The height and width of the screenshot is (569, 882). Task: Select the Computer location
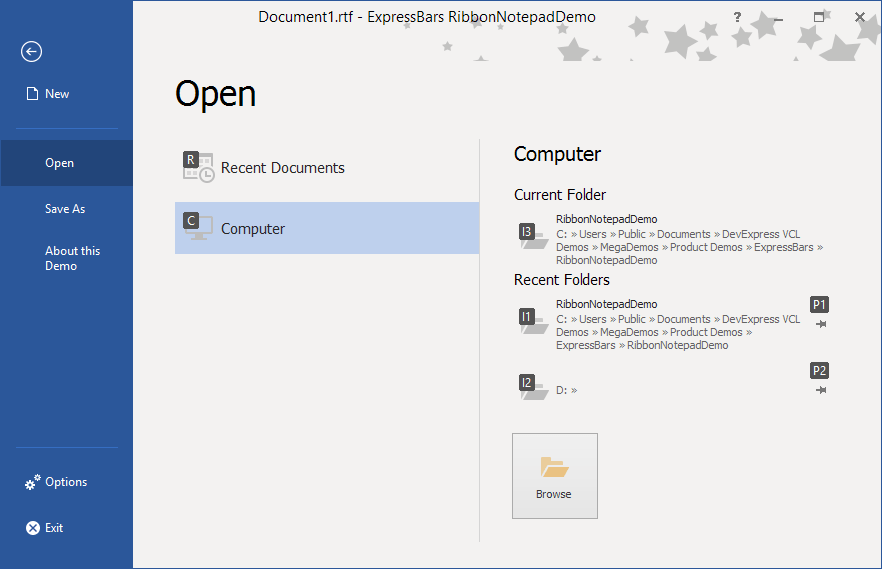(327, 228)
